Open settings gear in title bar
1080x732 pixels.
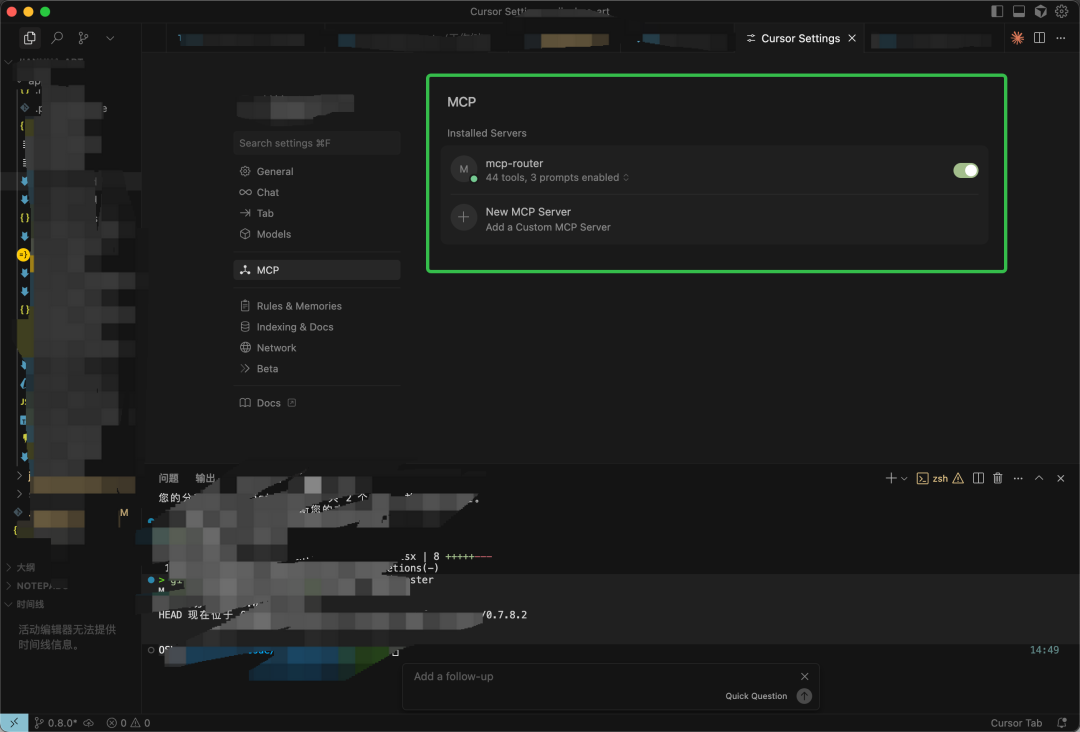1062,11
